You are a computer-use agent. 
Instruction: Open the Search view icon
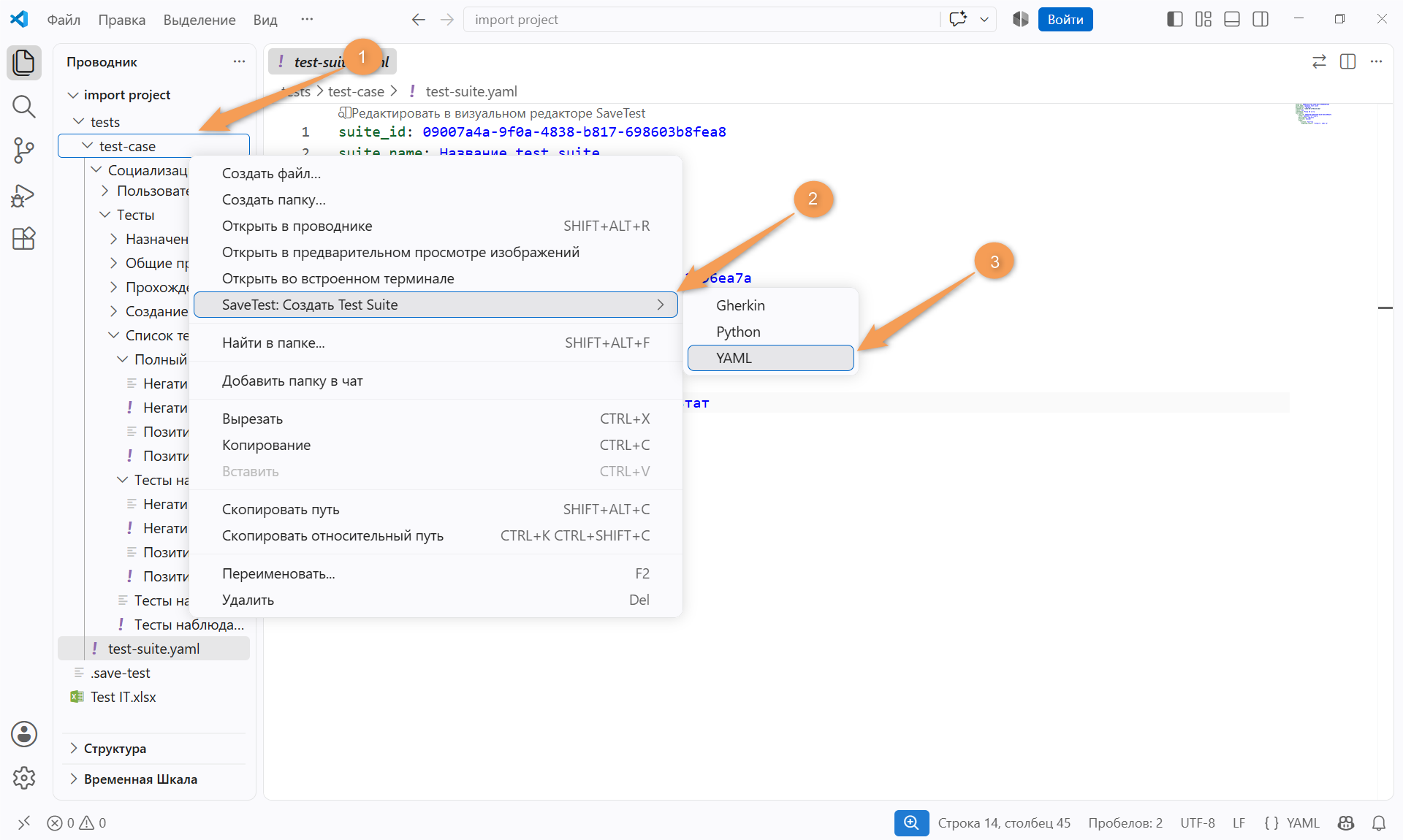point(24,107)
